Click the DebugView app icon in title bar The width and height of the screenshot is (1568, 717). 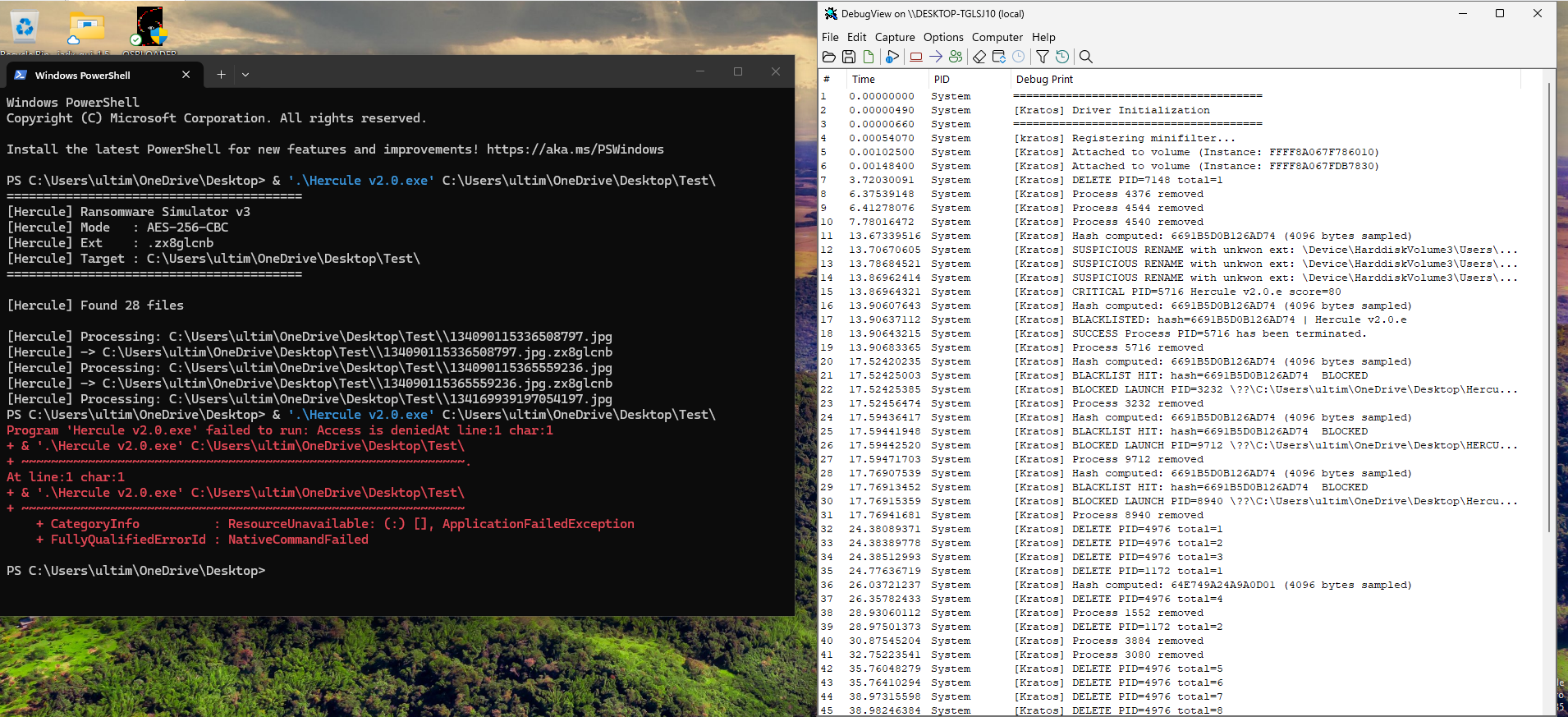click(x=831, y=13)
